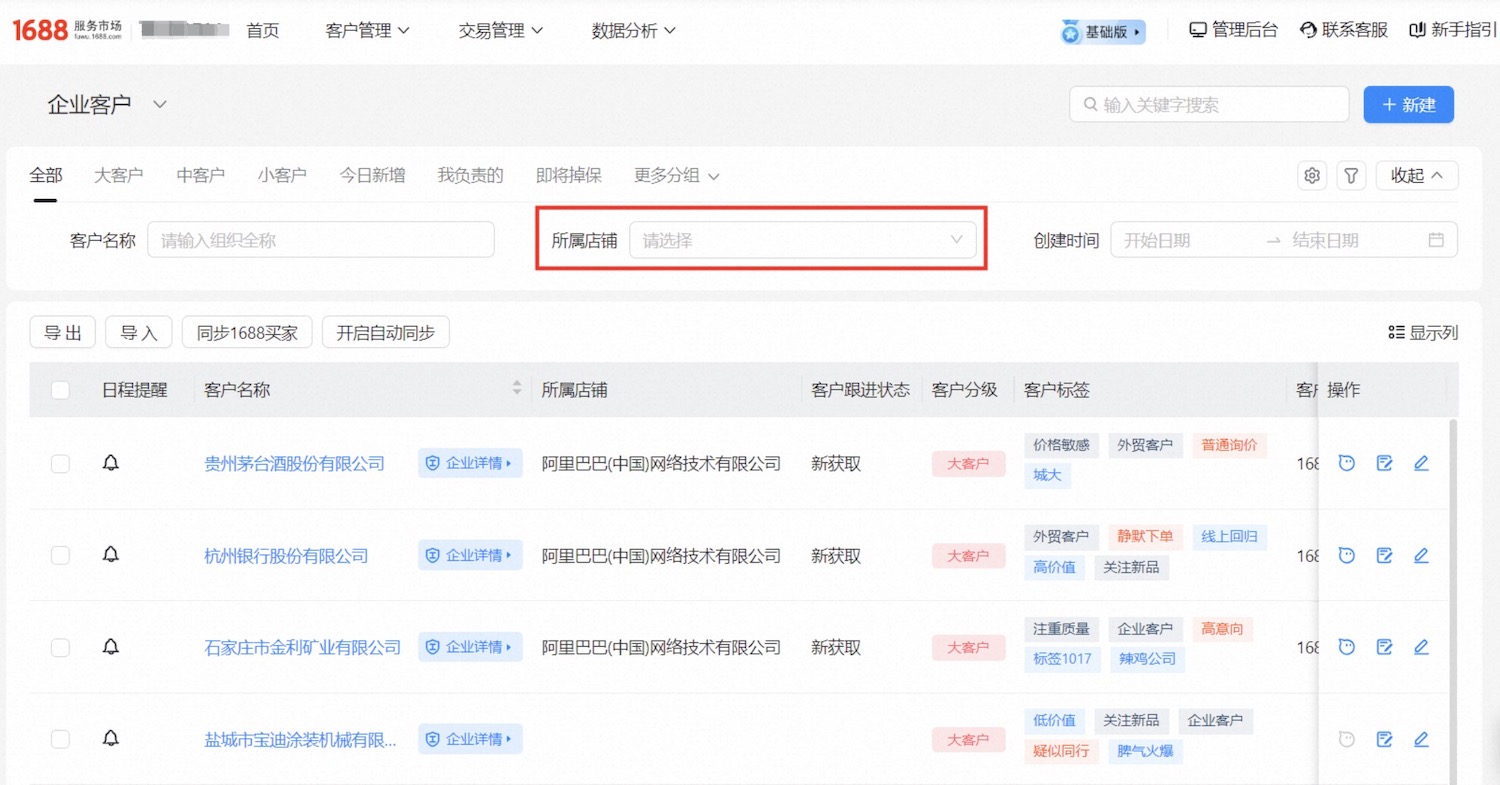Click pencil edit icon in 盐城市宝迪涂装 row
The image size is (1500, 785).
pyautogui.click(x=1421, y=739)
